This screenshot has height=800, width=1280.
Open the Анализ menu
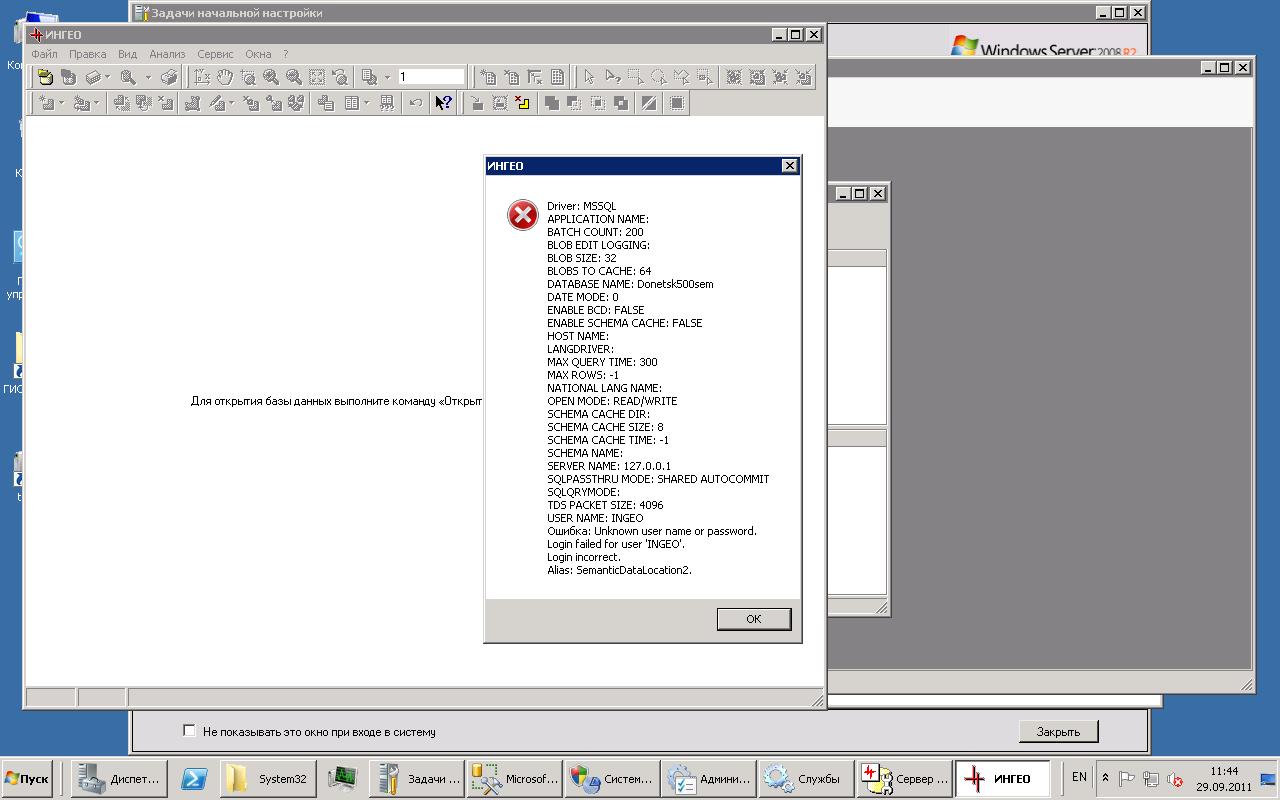(x=167, y=54)
